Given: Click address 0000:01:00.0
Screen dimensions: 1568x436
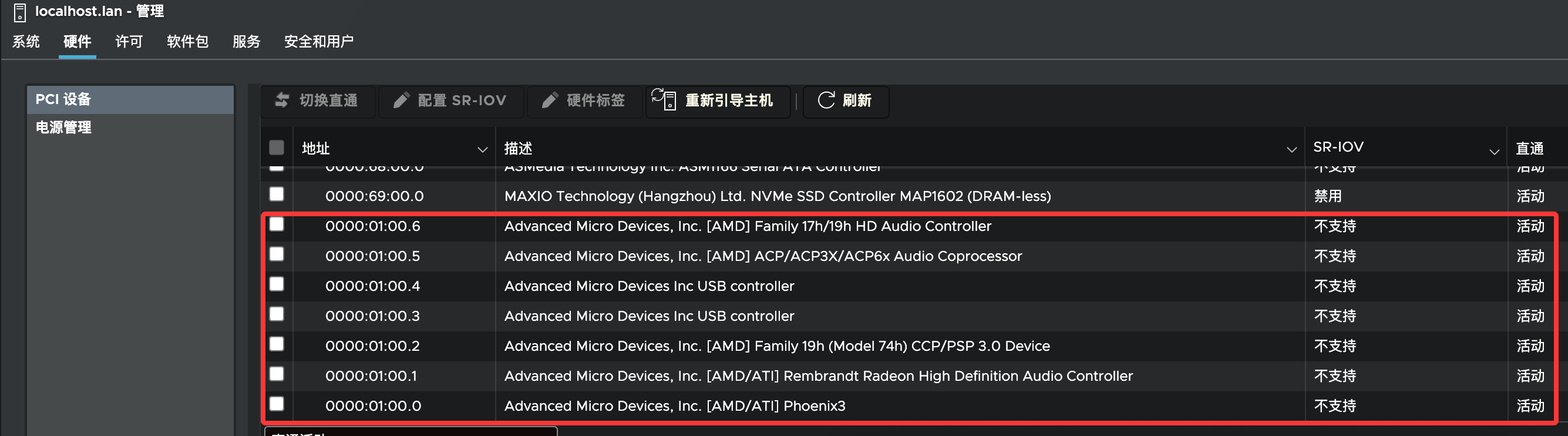Looking at the screenshot, I should tap(373, 405).
